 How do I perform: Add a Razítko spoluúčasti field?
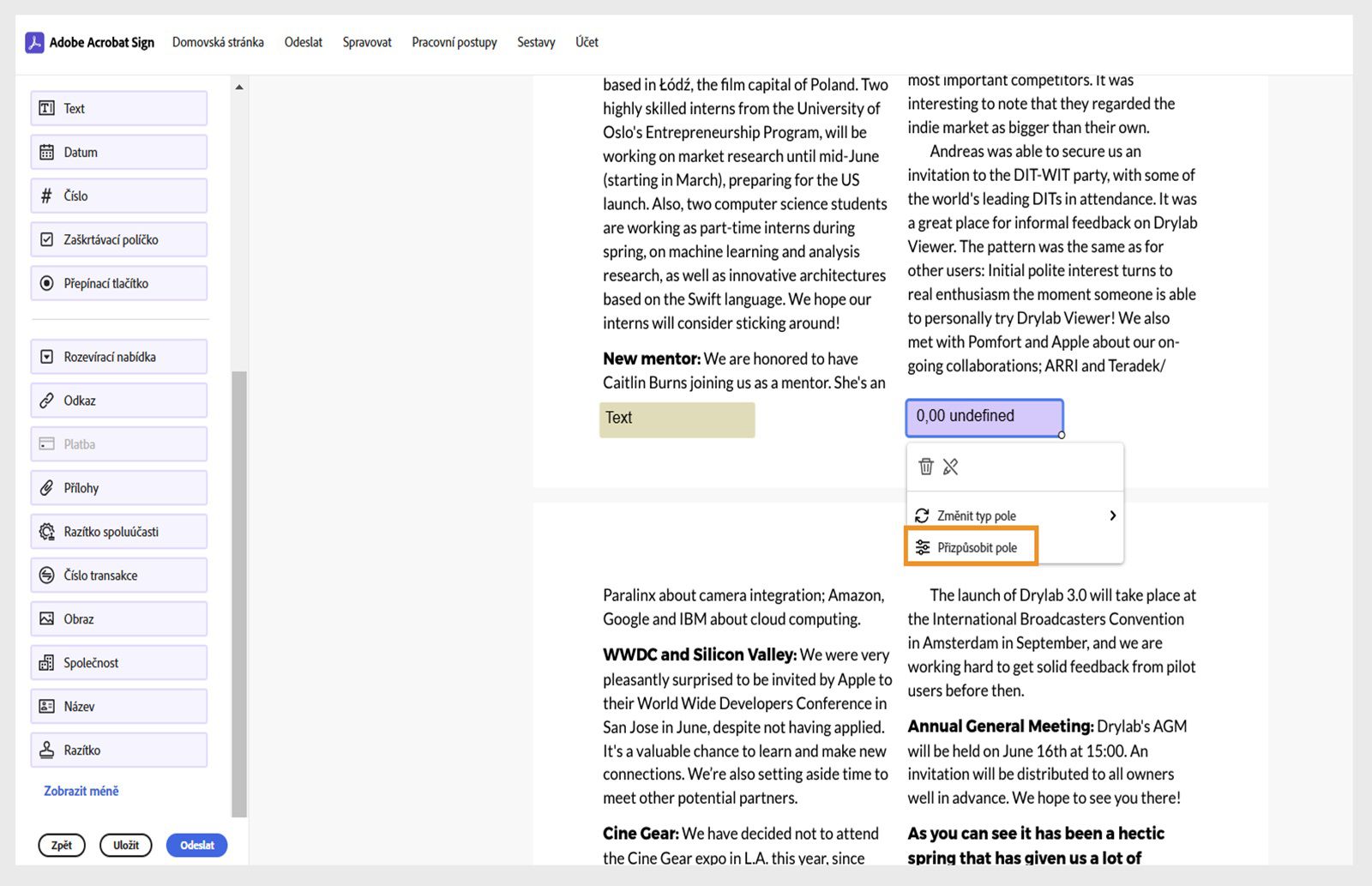[x=119, y=532]
